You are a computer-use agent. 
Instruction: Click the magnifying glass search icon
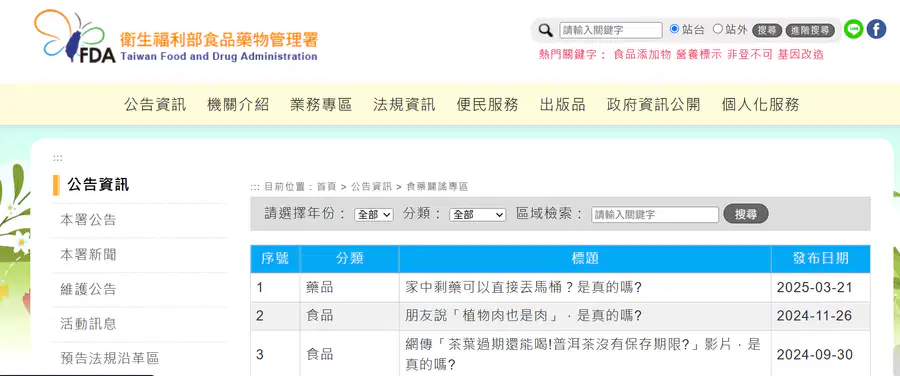(x=546, y=30)
